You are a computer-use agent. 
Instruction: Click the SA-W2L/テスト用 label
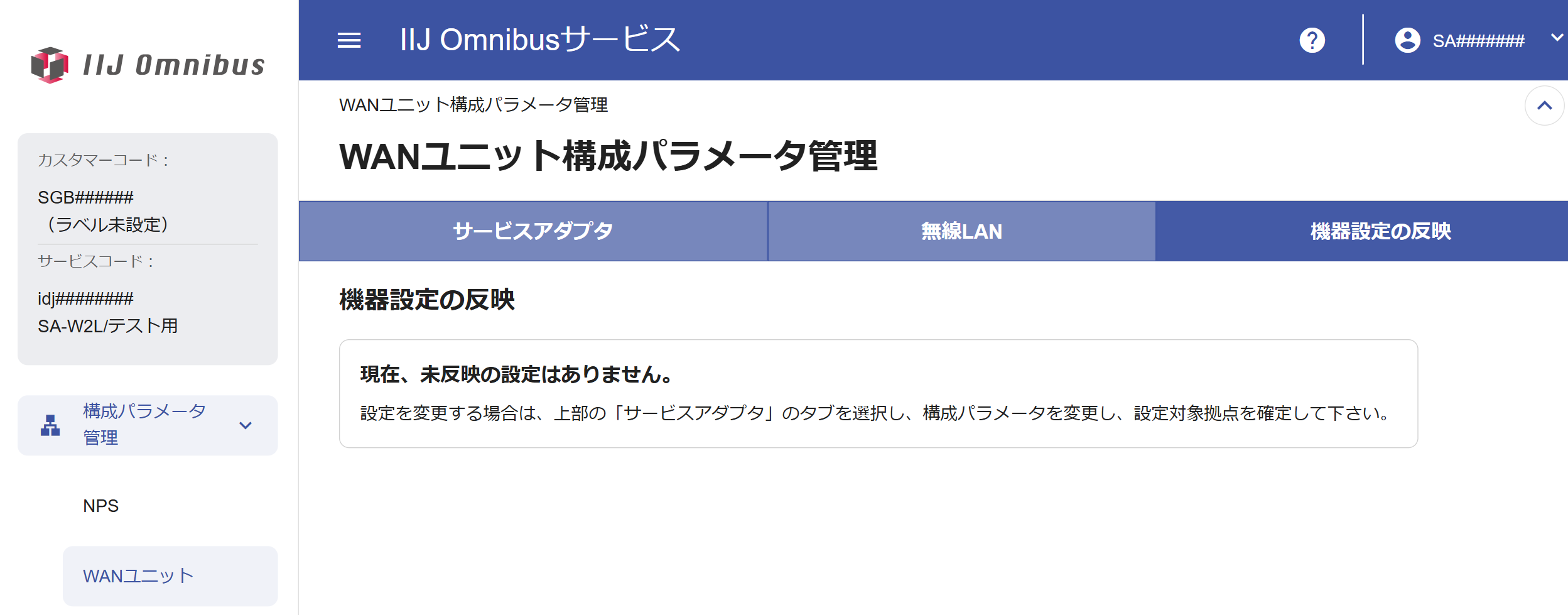pyautogui.click(x=107, y=326)
